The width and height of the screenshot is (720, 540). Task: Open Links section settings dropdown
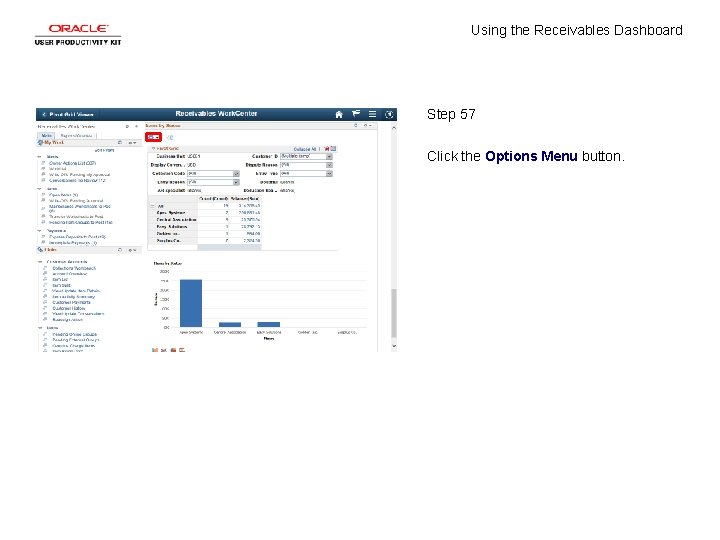[132, 250]
